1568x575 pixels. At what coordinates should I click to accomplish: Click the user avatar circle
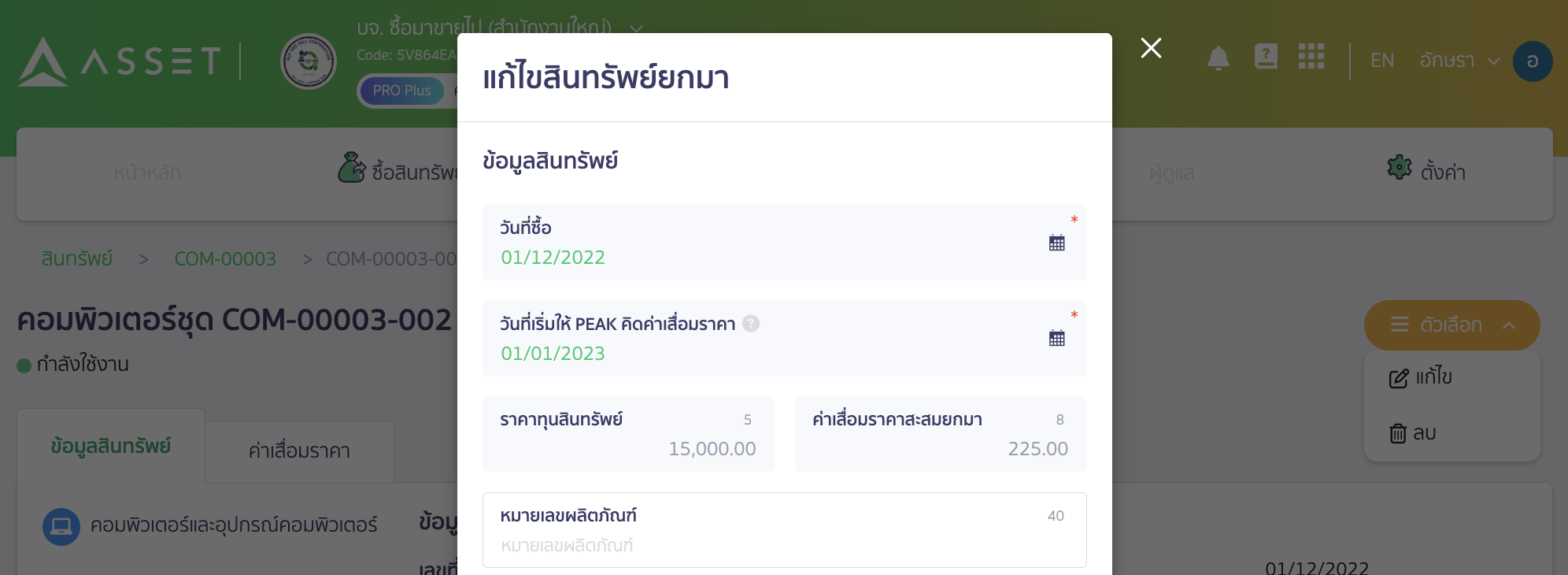tap(1532, 61)
